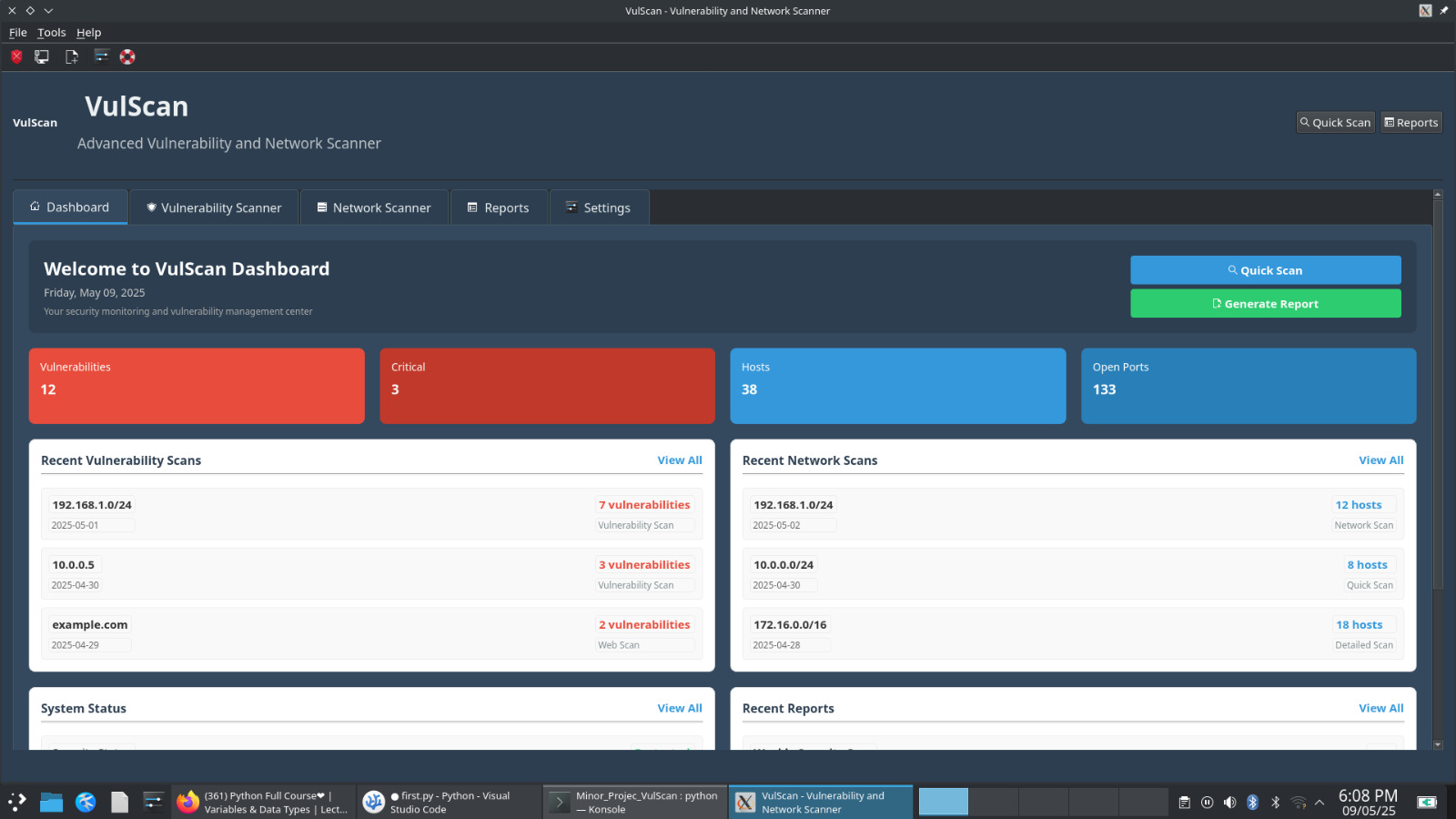The width and height of the screenshot is (1456, 819).
Task: Expand the File menu
Action: (17, 32)
